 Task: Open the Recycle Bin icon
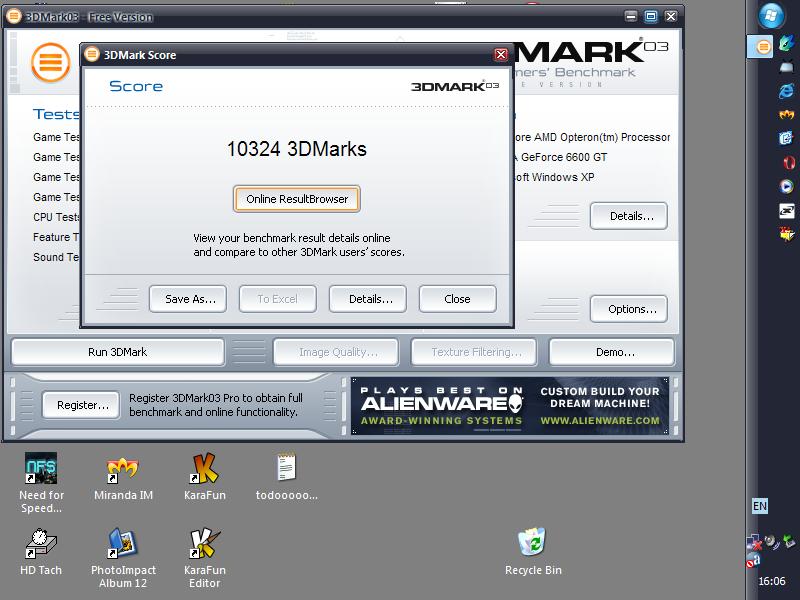point(533,552)
